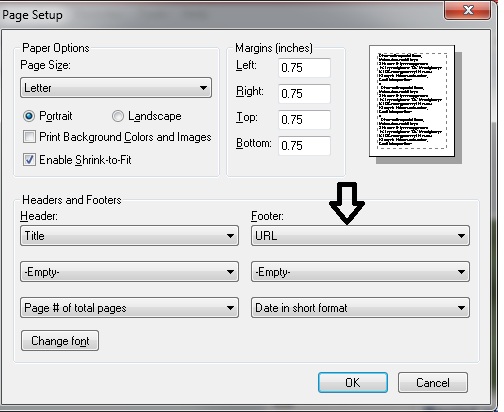Expand Page # of total pages dropdown
The width and height of the screenshot is (504, 412).
pyautogui.click(x=129, y=308)
